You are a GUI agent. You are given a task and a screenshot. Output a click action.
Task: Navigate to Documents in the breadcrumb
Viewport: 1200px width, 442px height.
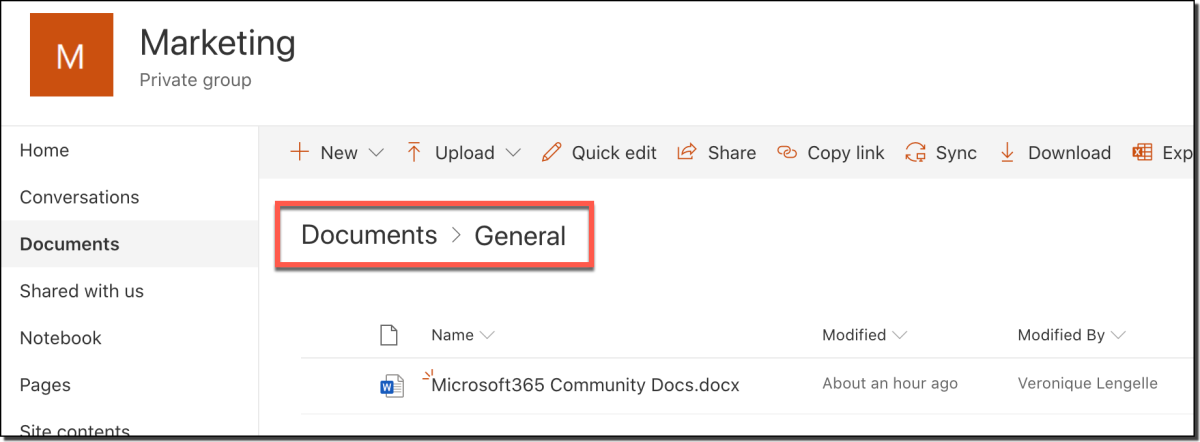tap(369, 236)
